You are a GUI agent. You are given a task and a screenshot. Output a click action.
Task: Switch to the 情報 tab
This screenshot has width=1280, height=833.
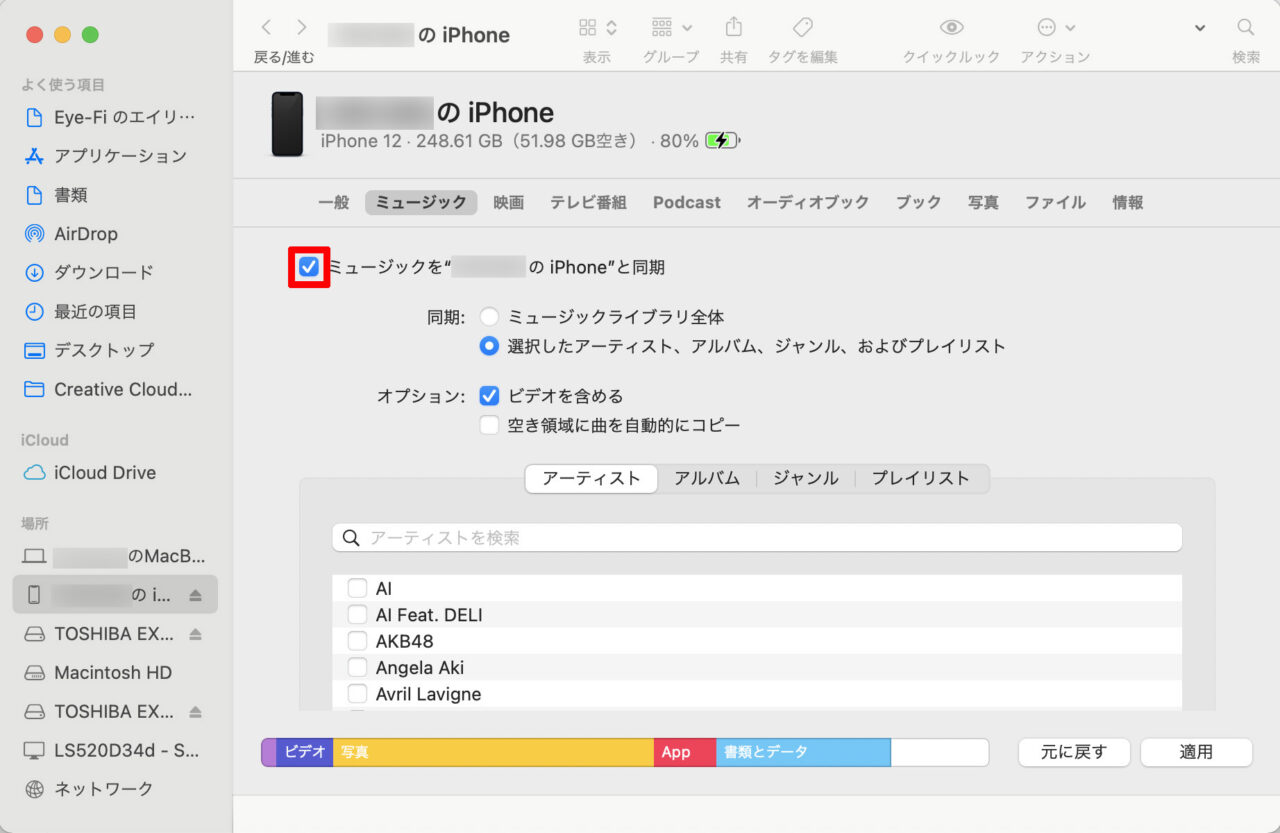[1128, 202]
